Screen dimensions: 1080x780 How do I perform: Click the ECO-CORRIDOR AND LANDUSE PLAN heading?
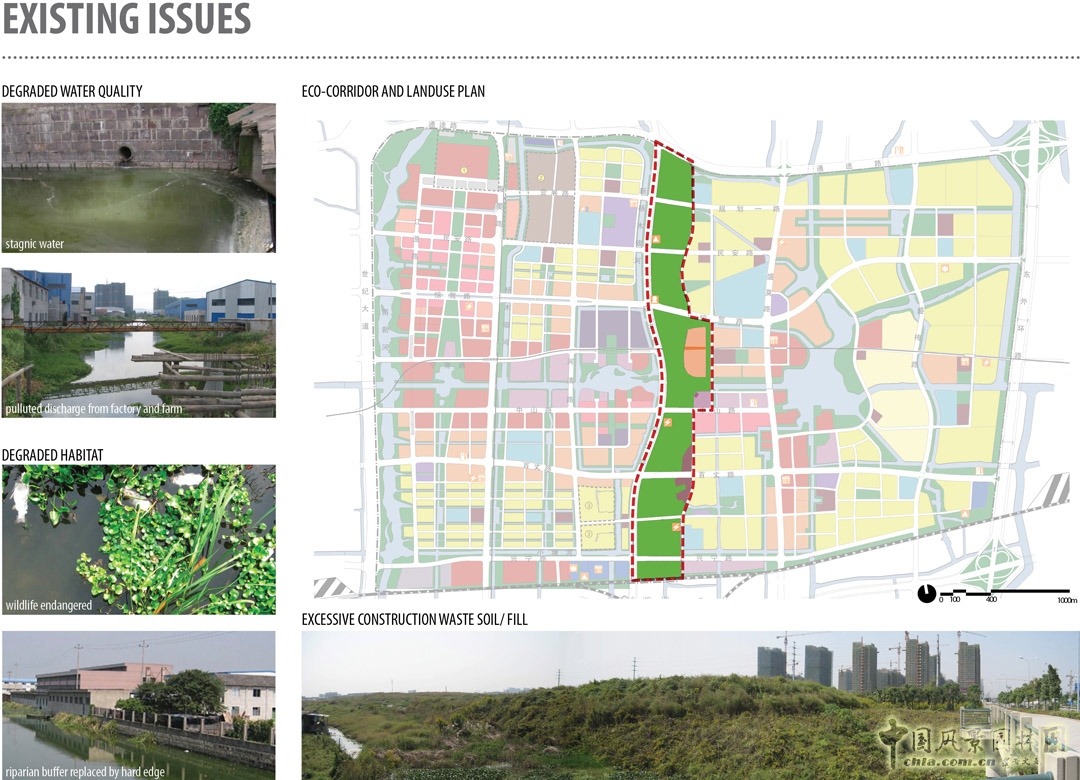click(x=393, y=91)
